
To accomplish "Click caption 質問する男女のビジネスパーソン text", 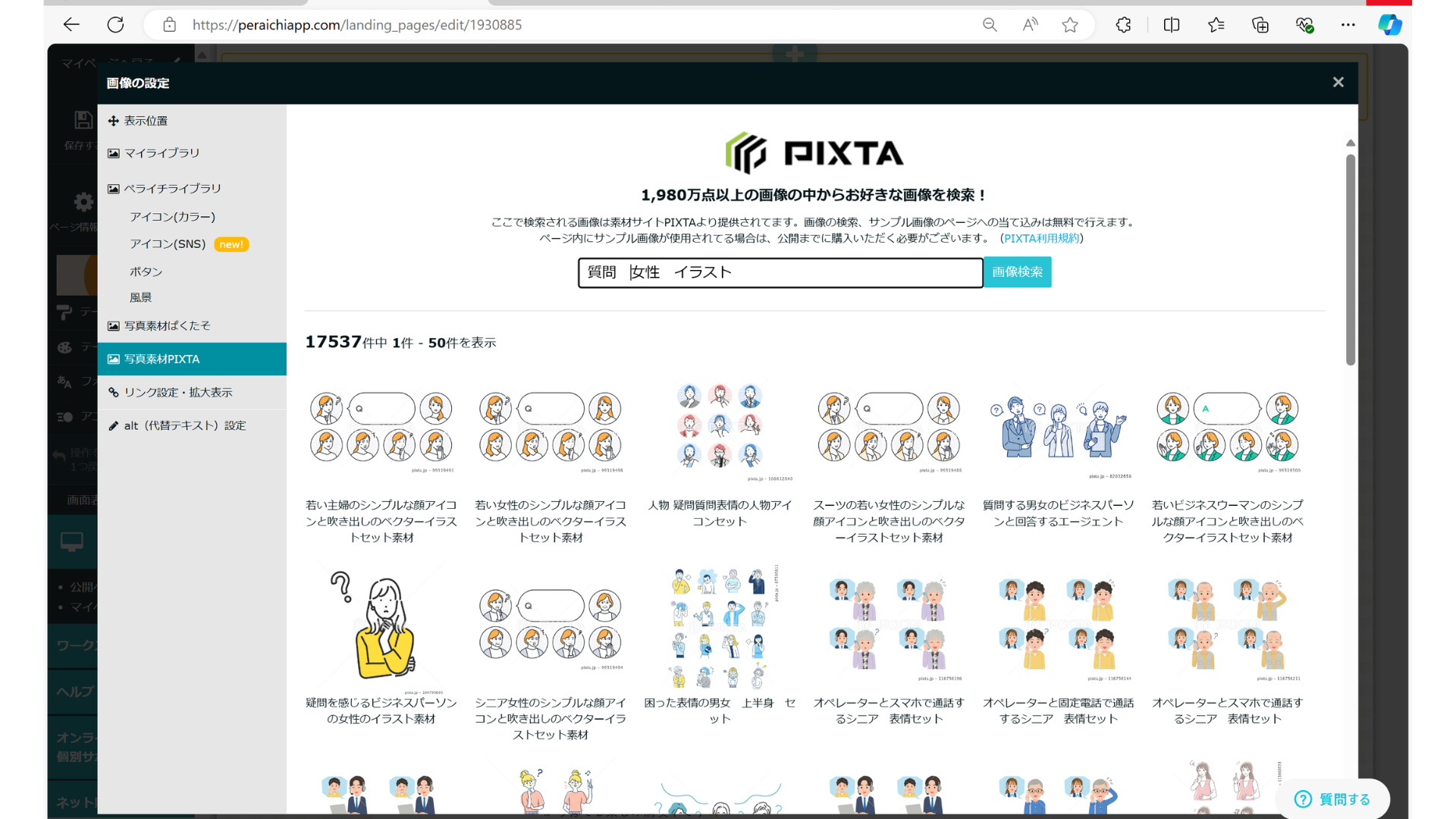I will pyautogui.click(x=1058, y=513).
